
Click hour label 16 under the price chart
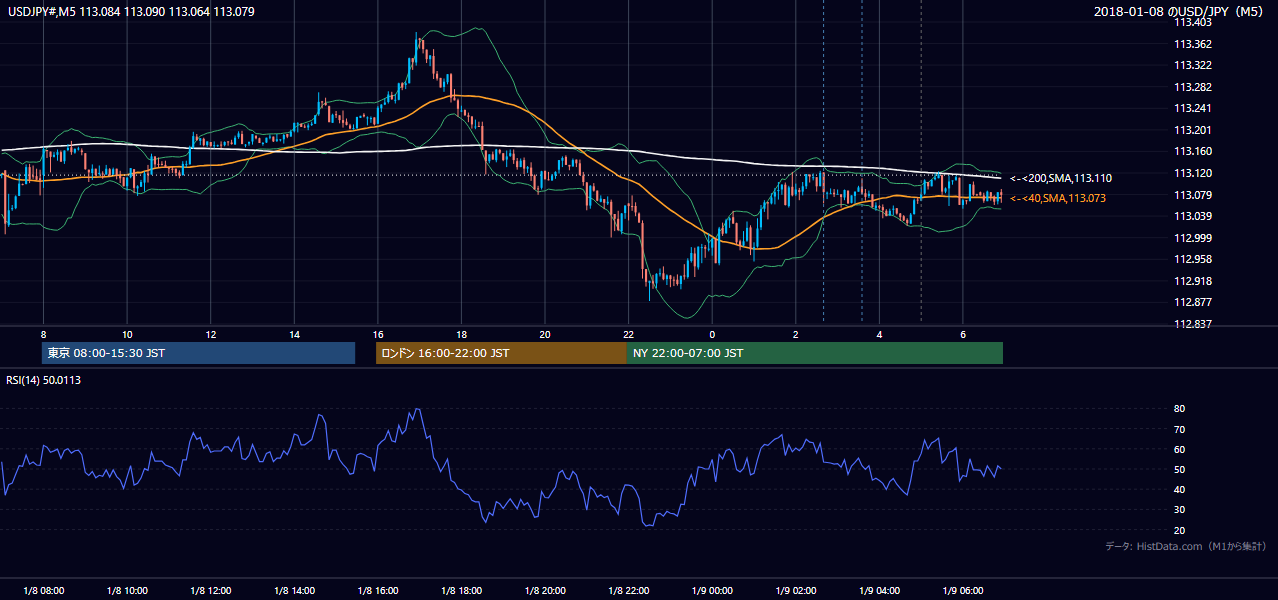(x=378, y=334)
